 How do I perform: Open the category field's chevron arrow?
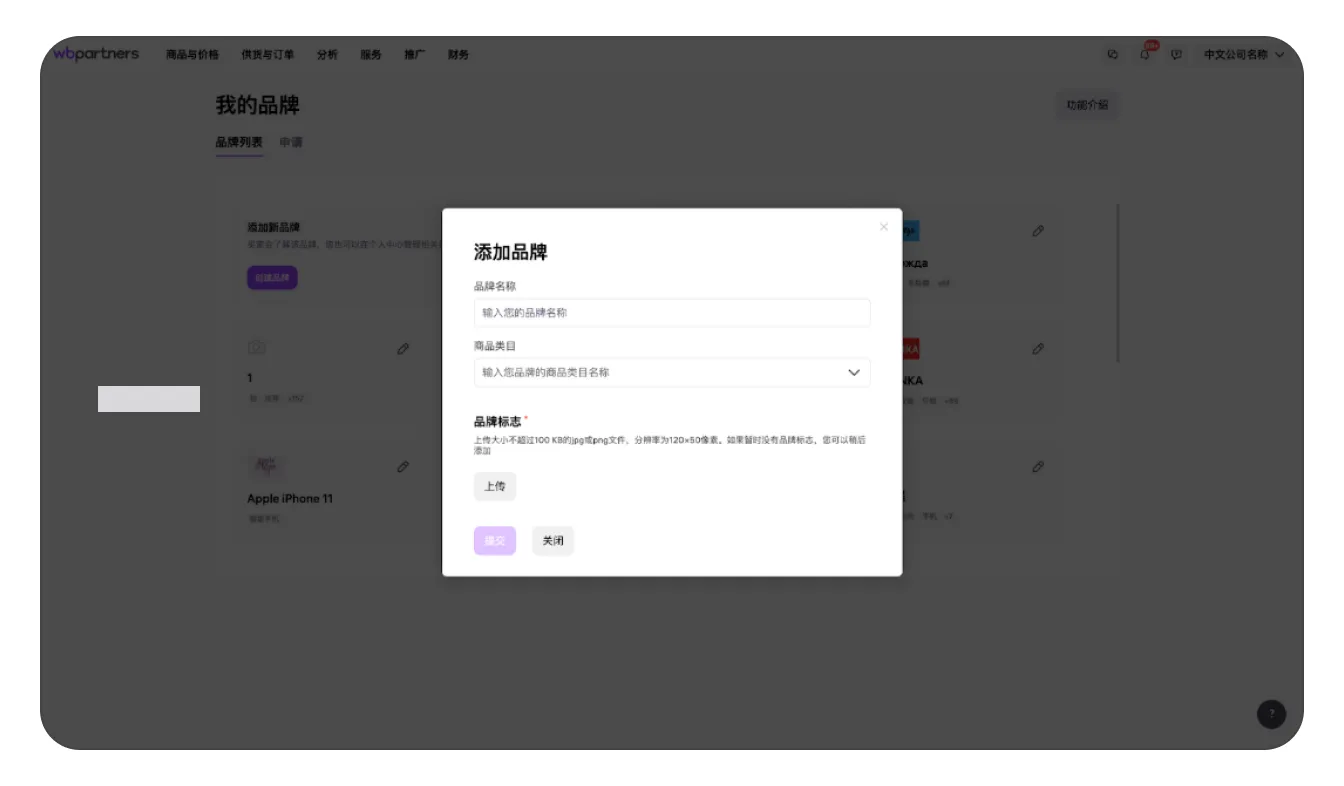[x=854, y=372]
